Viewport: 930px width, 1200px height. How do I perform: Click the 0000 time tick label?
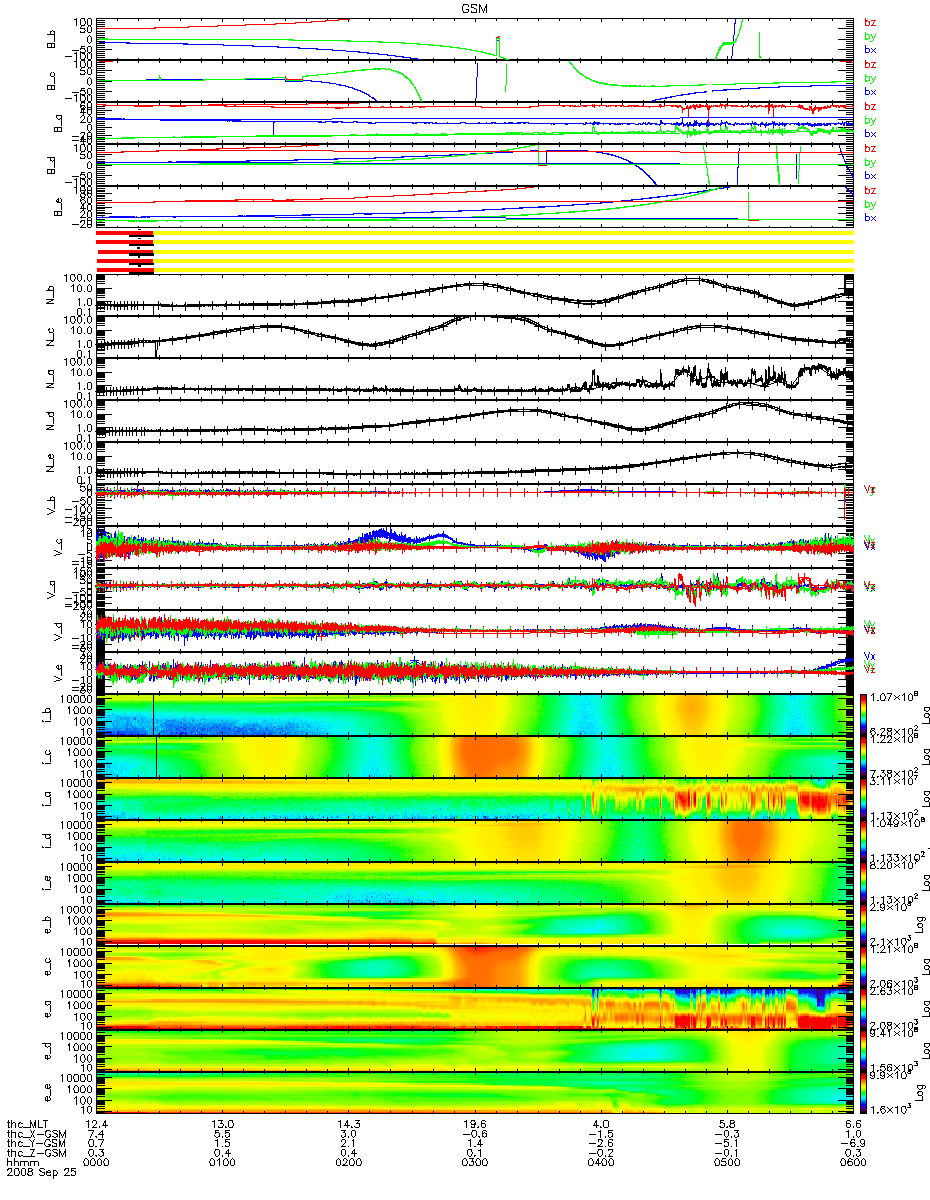pyautogui.click(x=97, y=1164)
